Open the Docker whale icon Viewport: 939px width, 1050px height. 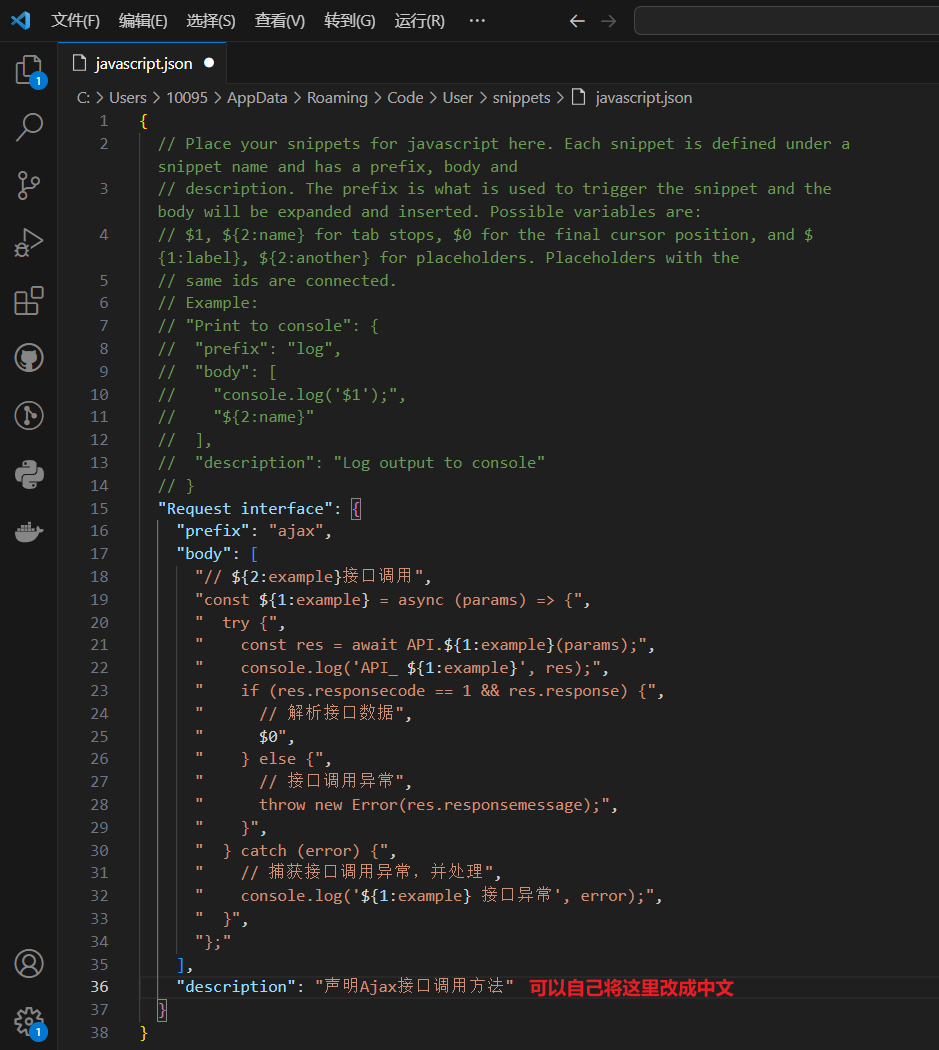(x=29, y=532)
